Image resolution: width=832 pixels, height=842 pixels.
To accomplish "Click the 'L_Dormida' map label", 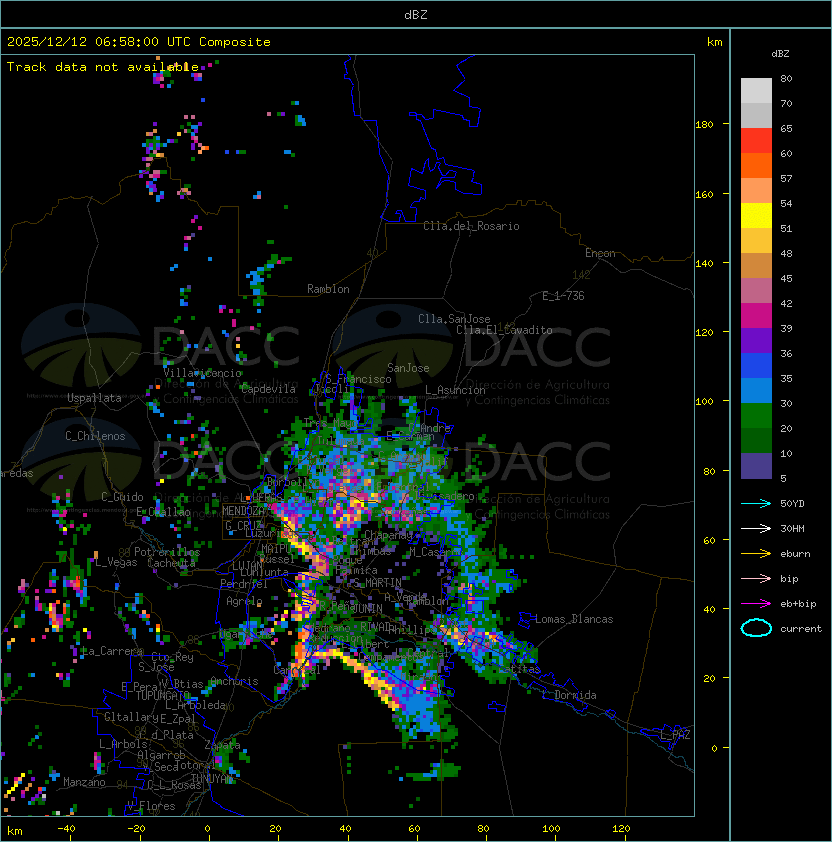I will 569,695.
